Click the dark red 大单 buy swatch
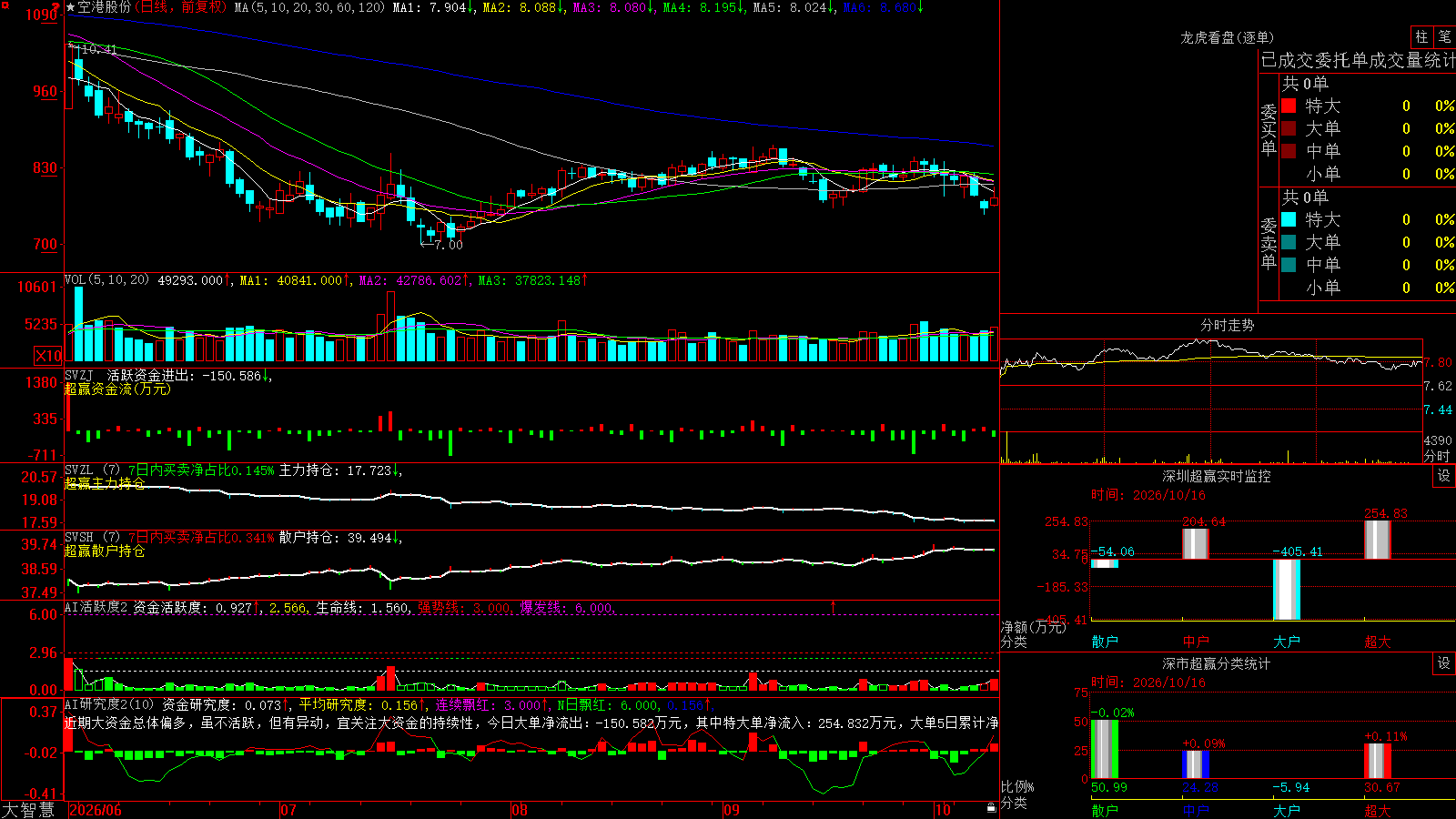This screenshot has height=819, width=1456. point(1289,128)
